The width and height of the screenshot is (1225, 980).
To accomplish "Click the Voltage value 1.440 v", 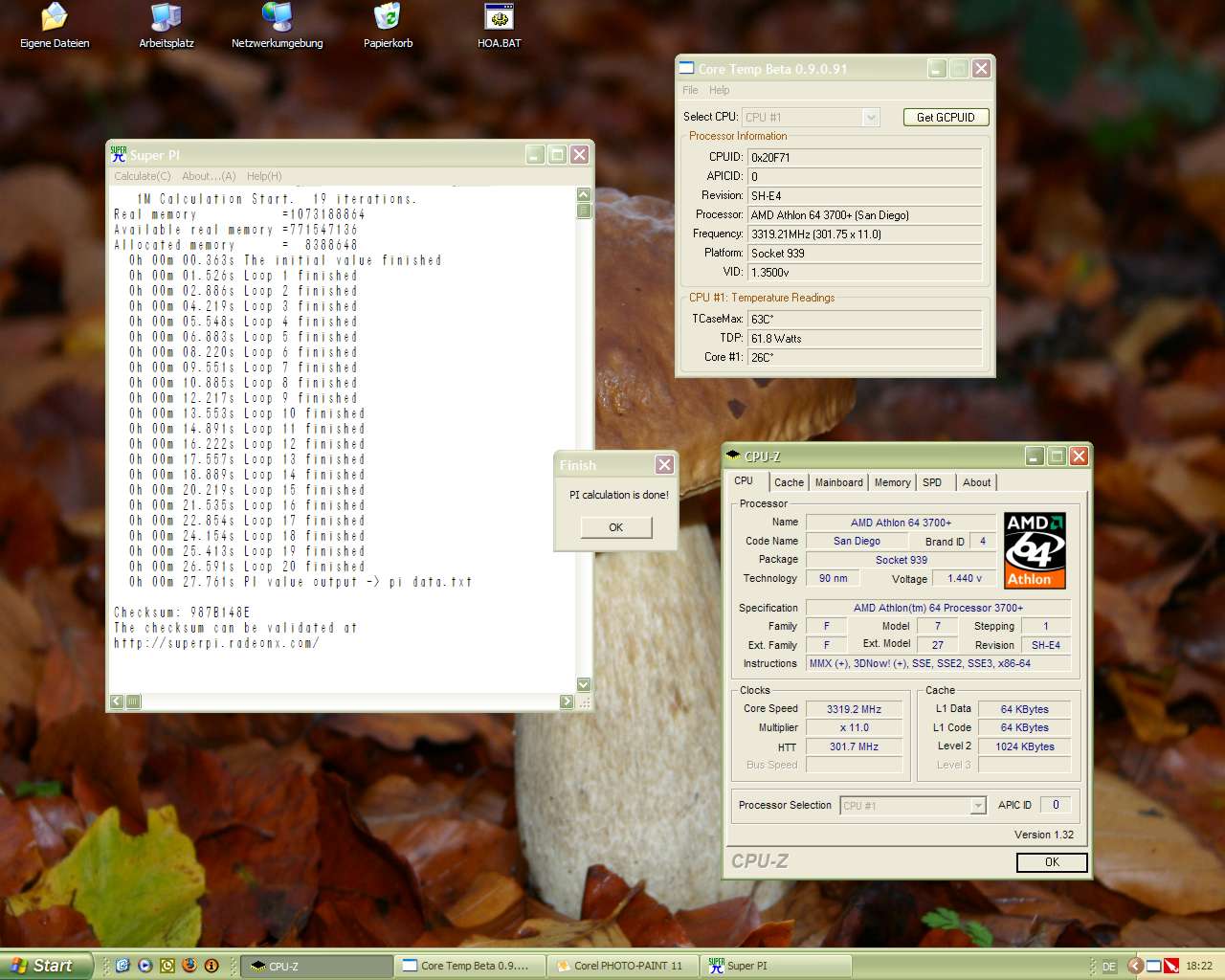I will tap(964, 578).
